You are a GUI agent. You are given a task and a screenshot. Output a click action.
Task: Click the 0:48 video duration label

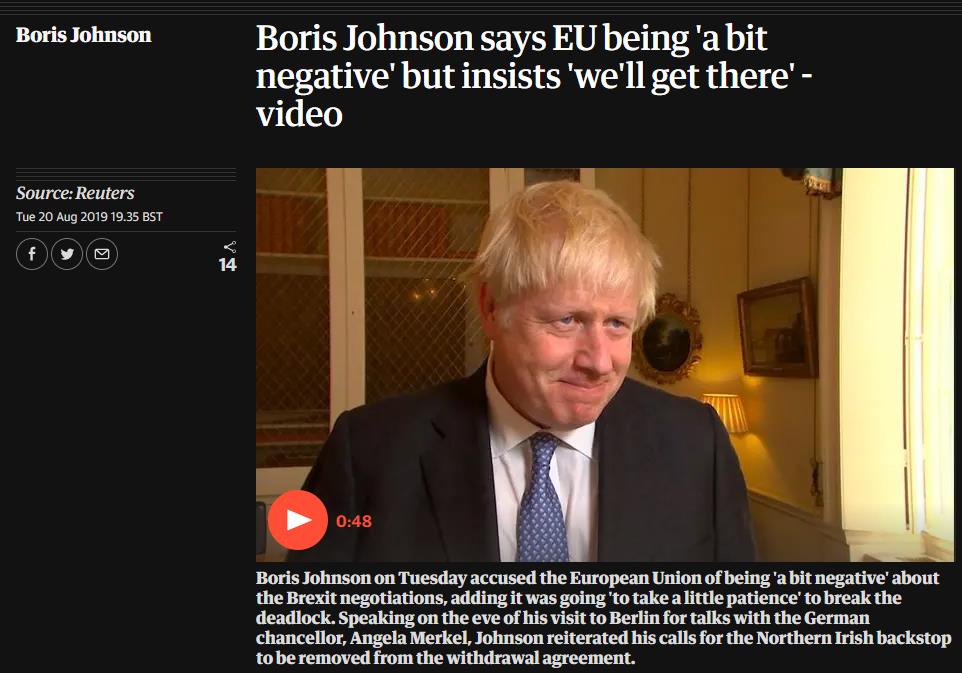(354, 521)
